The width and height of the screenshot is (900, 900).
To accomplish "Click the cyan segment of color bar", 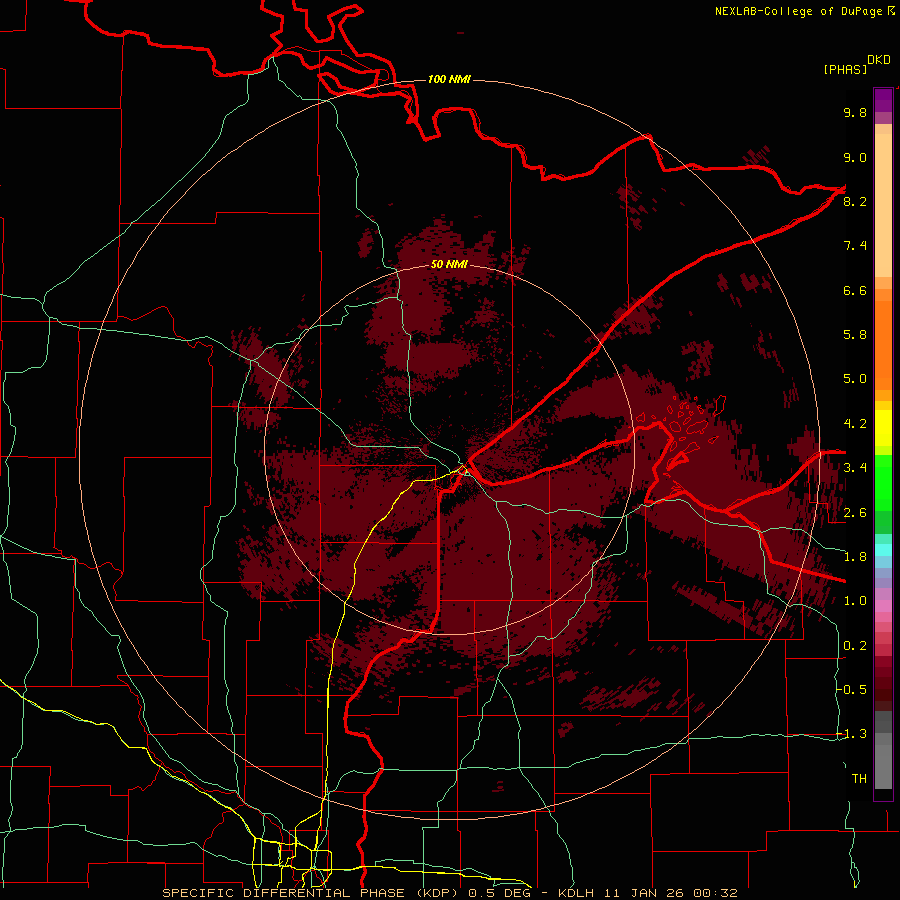I will 883,549.
